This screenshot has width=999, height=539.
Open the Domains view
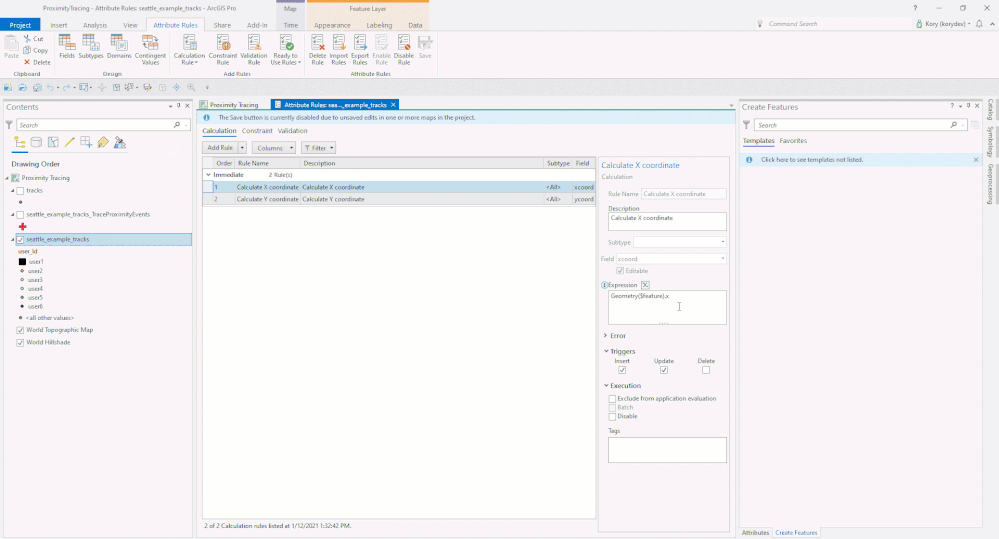pyautogui.click(x=119, y=47)
